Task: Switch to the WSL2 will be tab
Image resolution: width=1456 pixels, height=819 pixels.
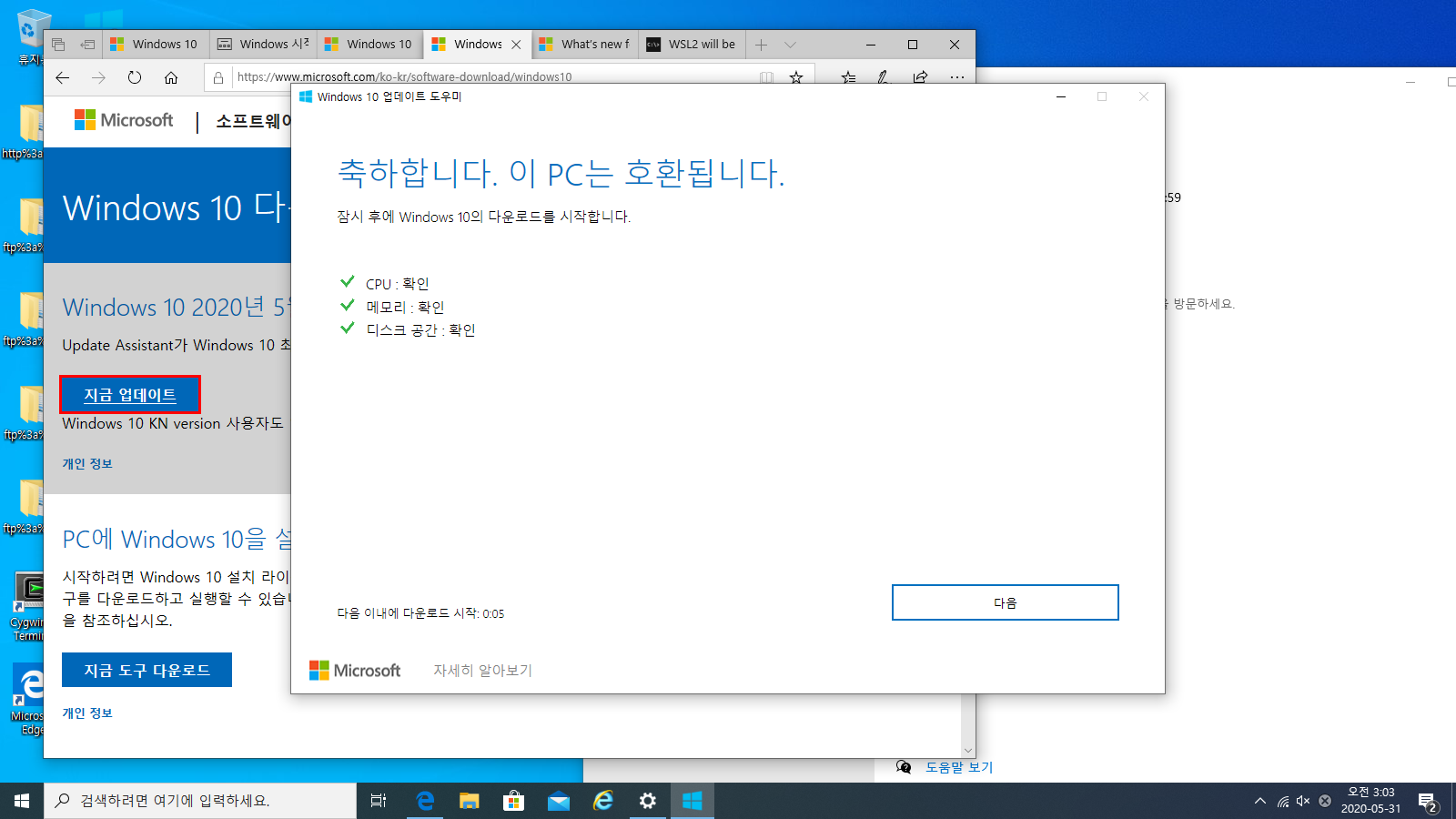Action: click(x=693, y=44)
